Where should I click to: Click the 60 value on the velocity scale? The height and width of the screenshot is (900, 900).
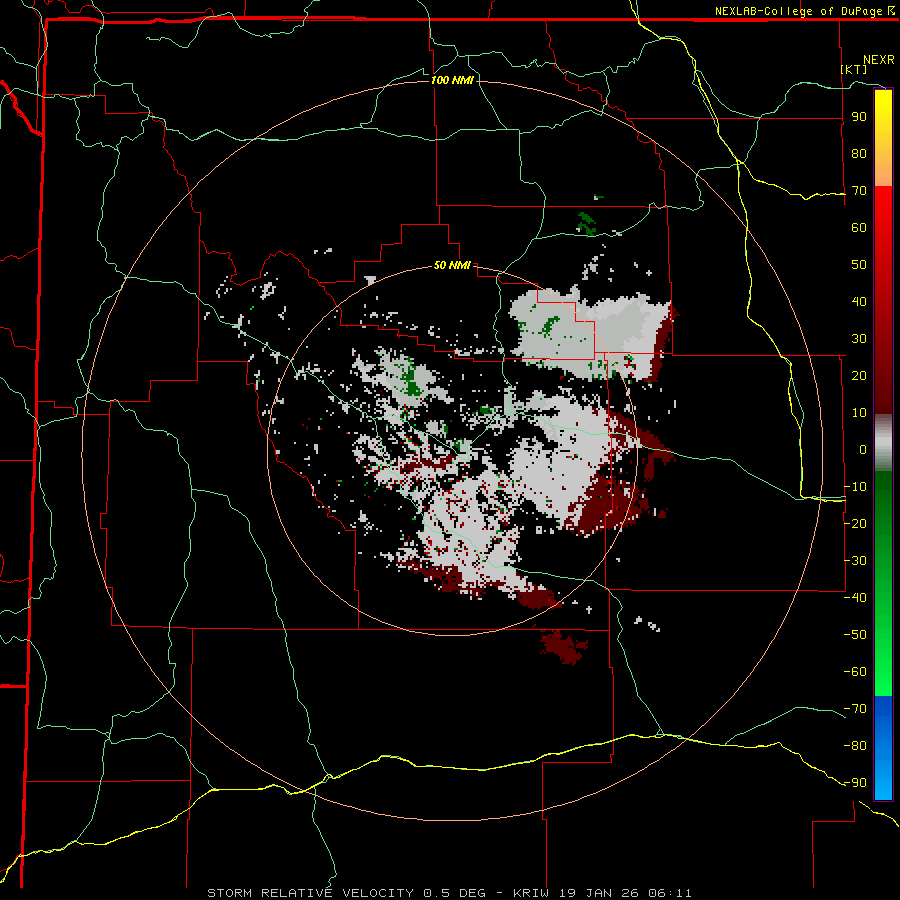(x=859, y=227)
